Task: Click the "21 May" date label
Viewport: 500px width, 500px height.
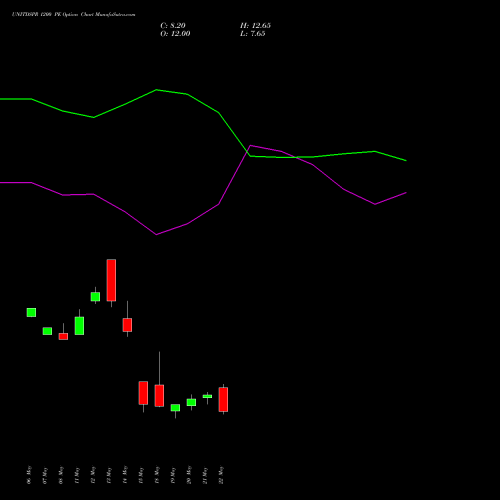Action: [x=205, y=475]
